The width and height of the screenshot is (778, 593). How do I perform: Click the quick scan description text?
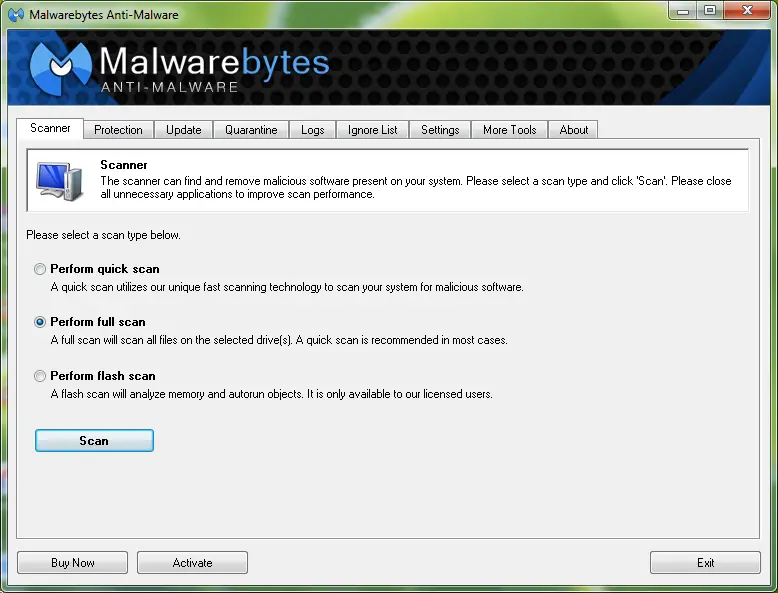pyautogui.click(x=287, y=287)
